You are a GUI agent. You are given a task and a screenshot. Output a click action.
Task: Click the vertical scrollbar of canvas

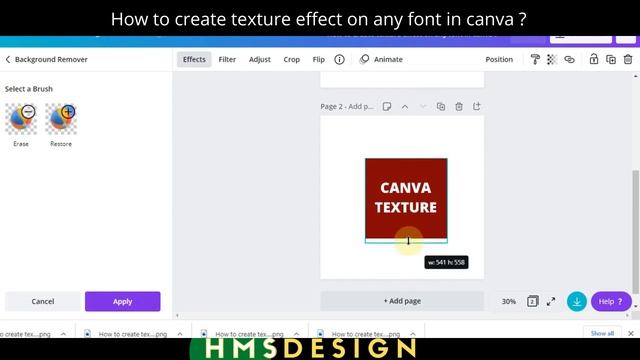(x=636, y=231)
